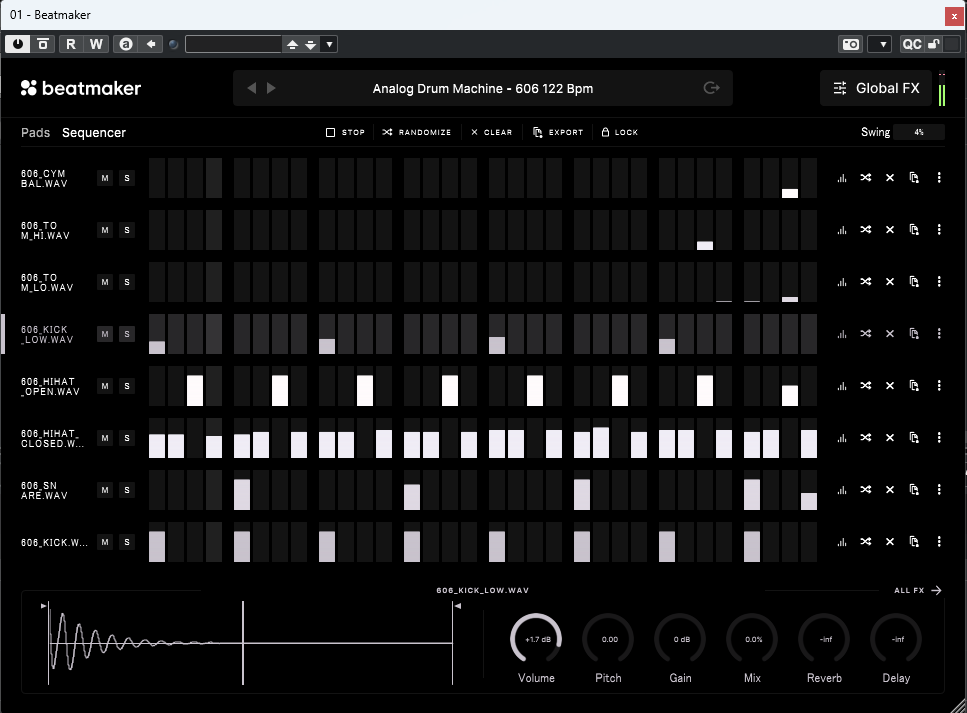Open velocity bars icon for 606_HIHAT_CLOSED row
Image resolution: width=967 pixels, height=713 pixels.
842,438
